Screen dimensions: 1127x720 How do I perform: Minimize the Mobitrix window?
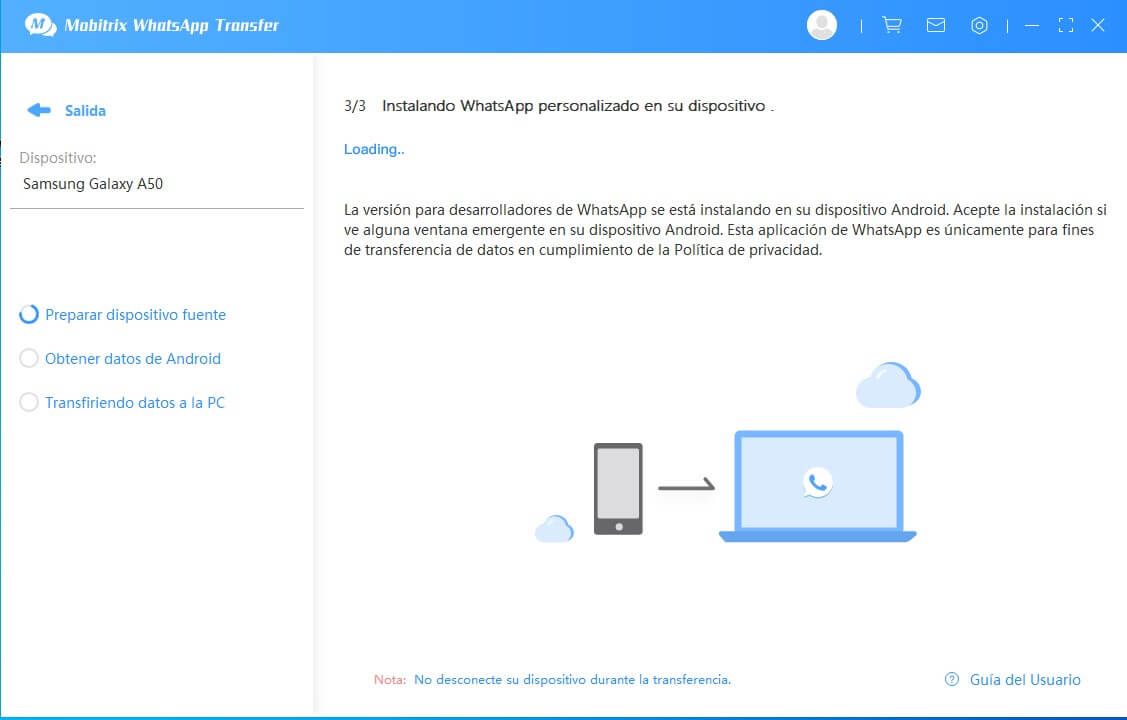(x=1032, y=26)
